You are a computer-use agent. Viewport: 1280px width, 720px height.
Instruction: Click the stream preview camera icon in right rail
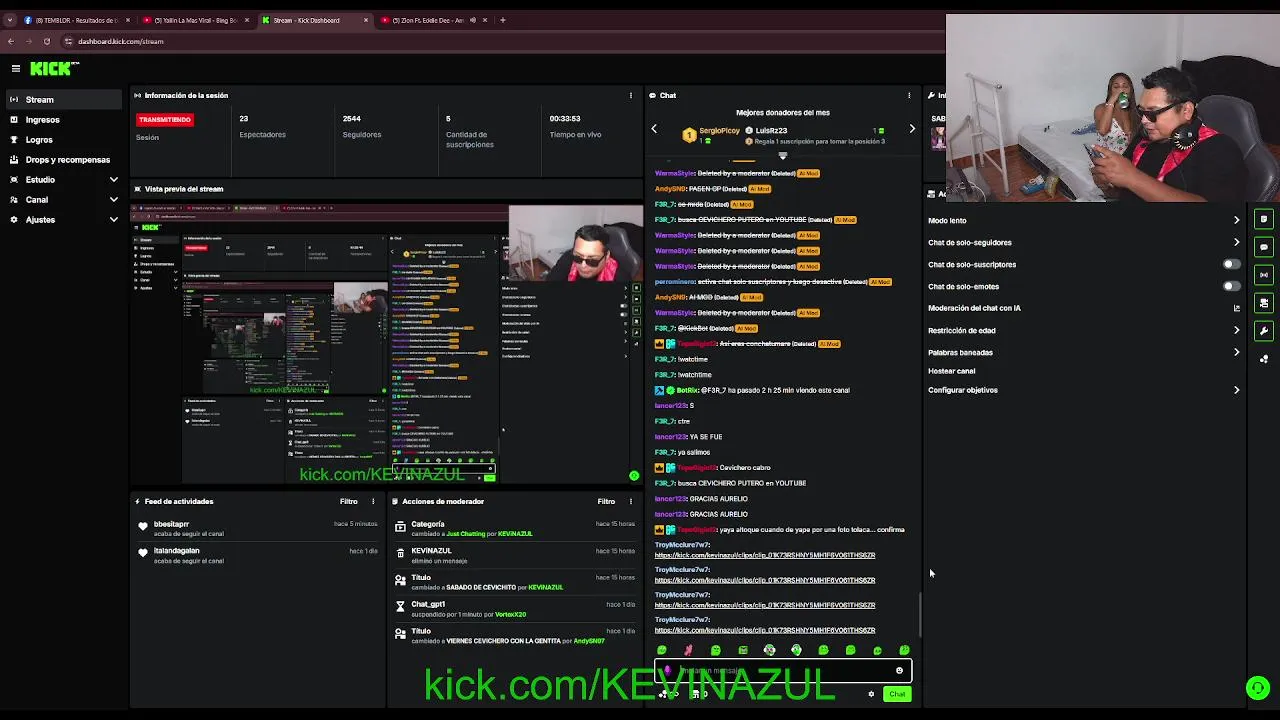click(1264, 303)
